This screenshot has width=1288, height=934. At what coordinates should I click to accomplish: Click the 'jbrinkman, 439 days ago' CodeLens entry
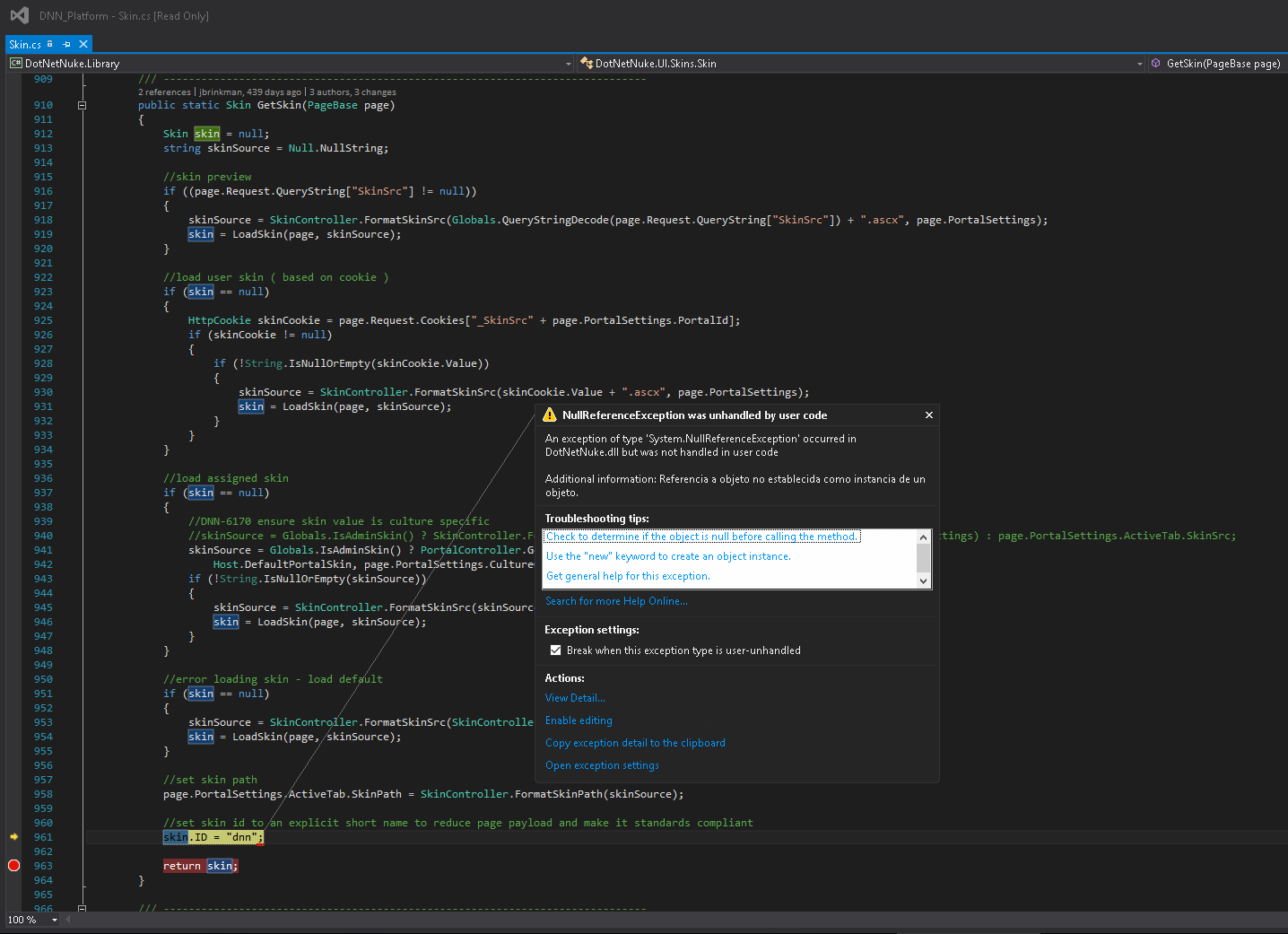(x=250, y=92)
